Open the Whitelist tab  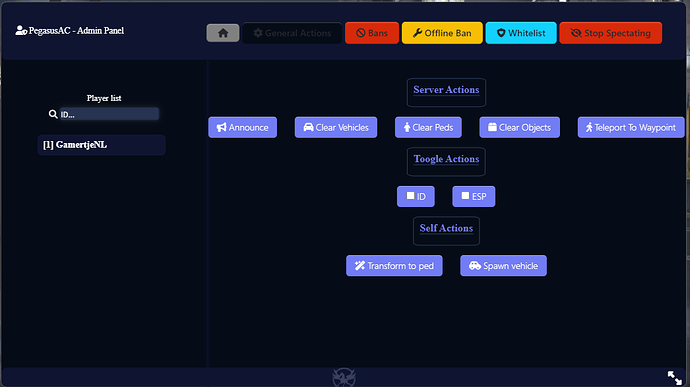point(521,33)
